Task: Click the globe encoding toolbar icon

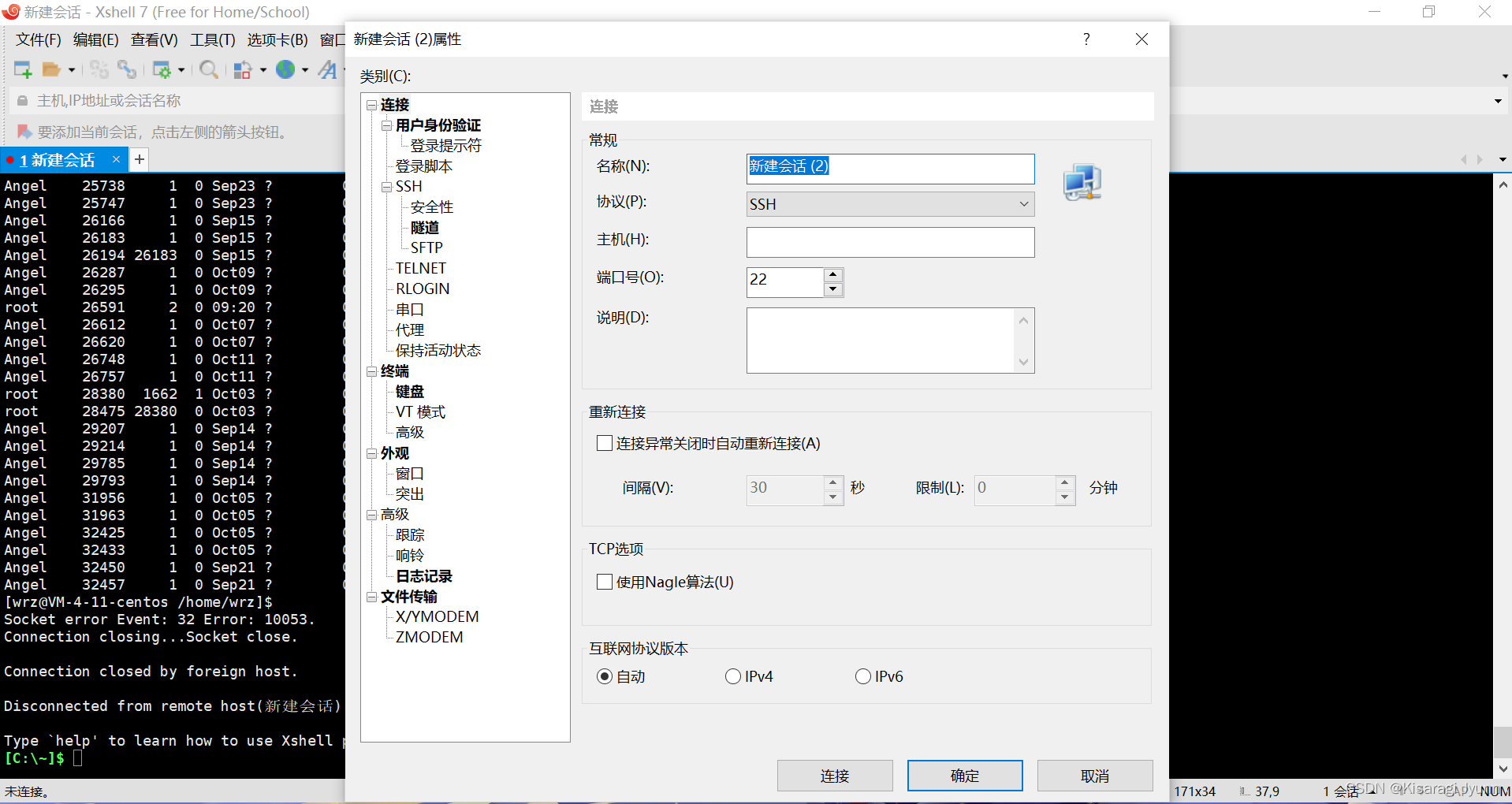Action: click(x=285, y=69)
